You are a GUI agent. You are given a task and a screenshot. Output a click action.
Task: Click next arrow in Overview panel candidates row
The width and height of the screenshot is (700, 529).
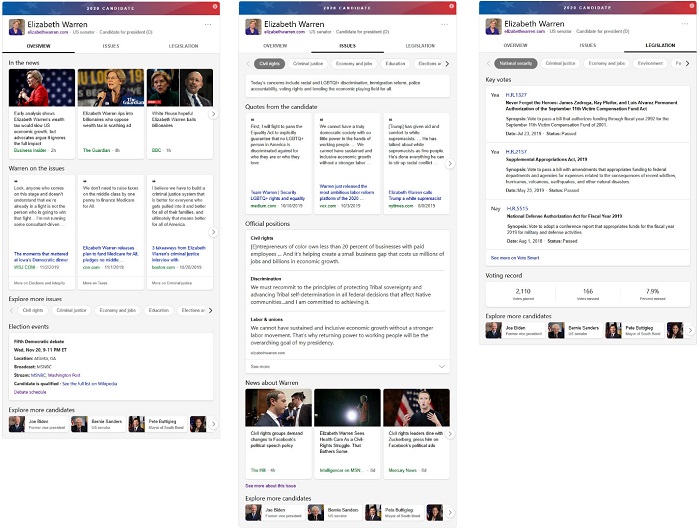click(213, 424)
